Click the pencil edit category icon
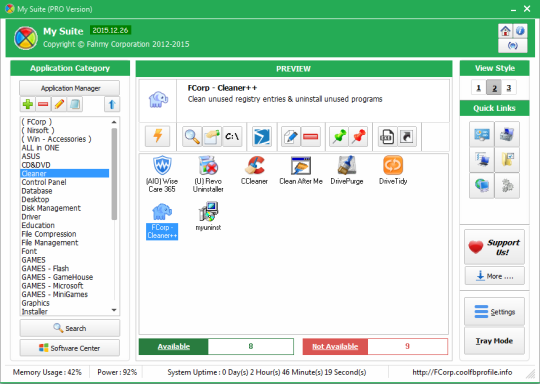Viewport: 540px width, 384px height. point(59,104)
